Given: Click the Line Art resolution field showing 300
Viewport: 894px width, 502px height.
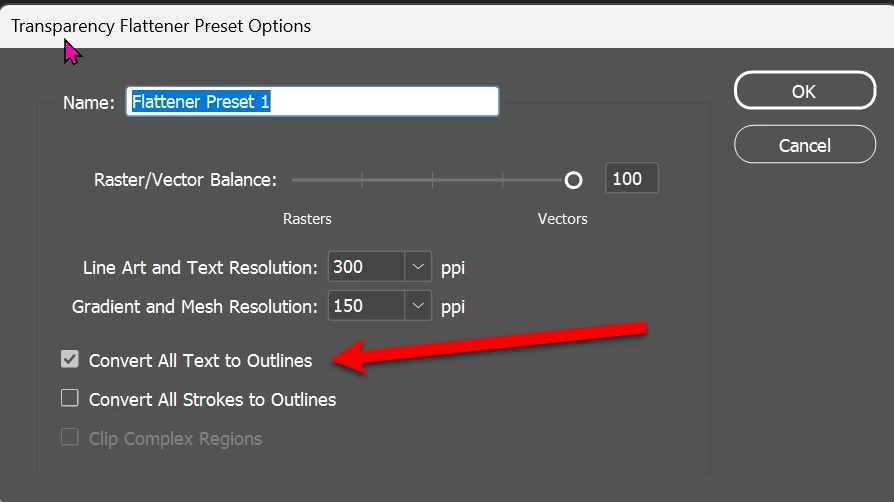Looking at the screenshot, I should pyautogui.click(x=366, y=267).
